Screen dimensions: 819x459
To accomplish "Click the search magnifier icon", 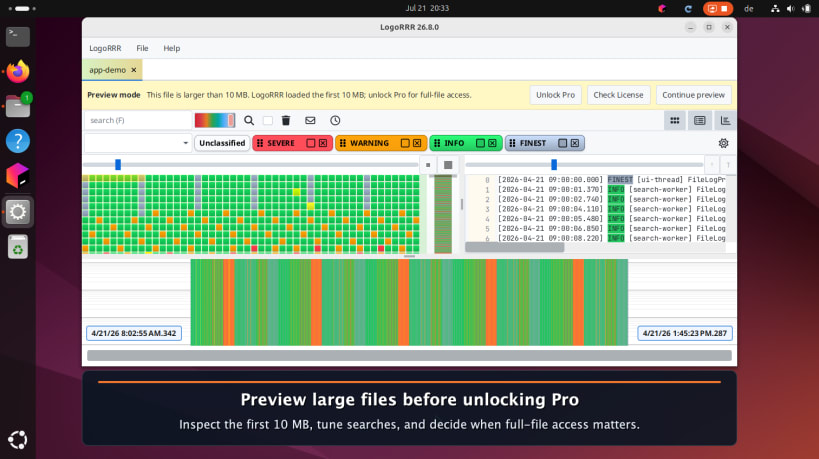I will [249, 121].
